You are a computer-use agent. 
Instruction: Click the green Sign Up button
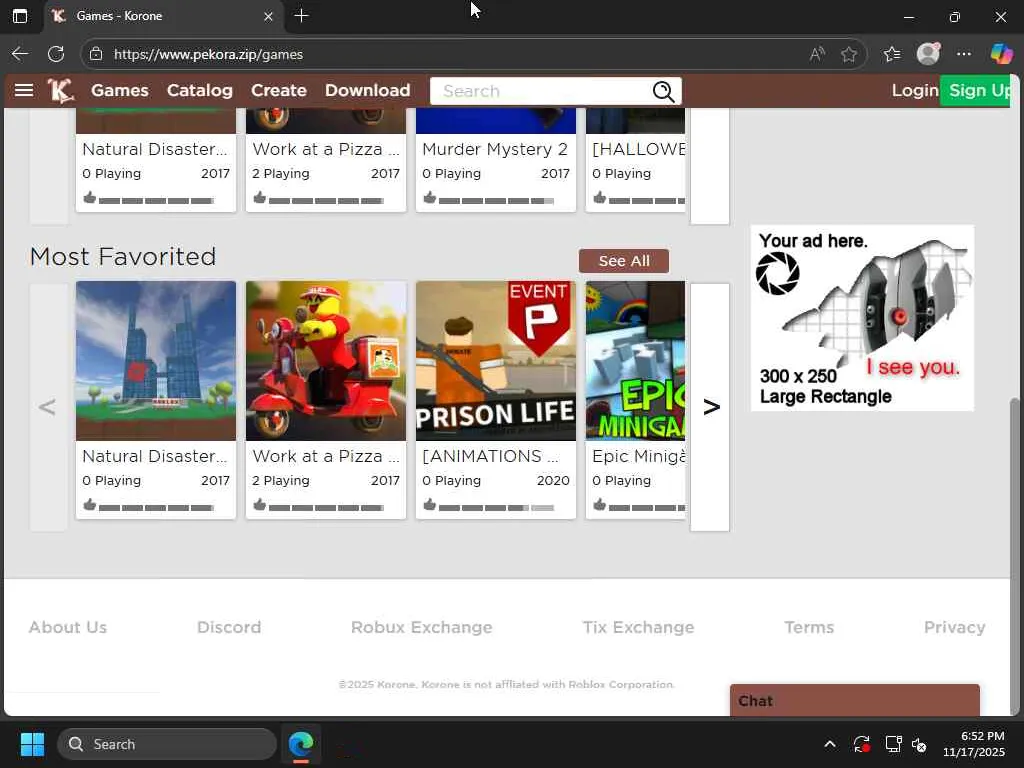(x=976, y=90)
